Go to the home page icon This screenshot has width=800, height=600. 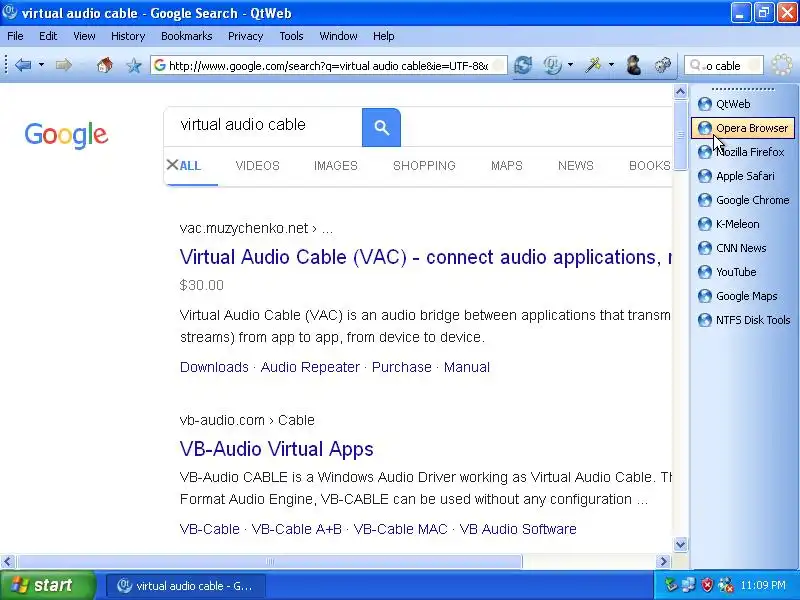(105, 65)
